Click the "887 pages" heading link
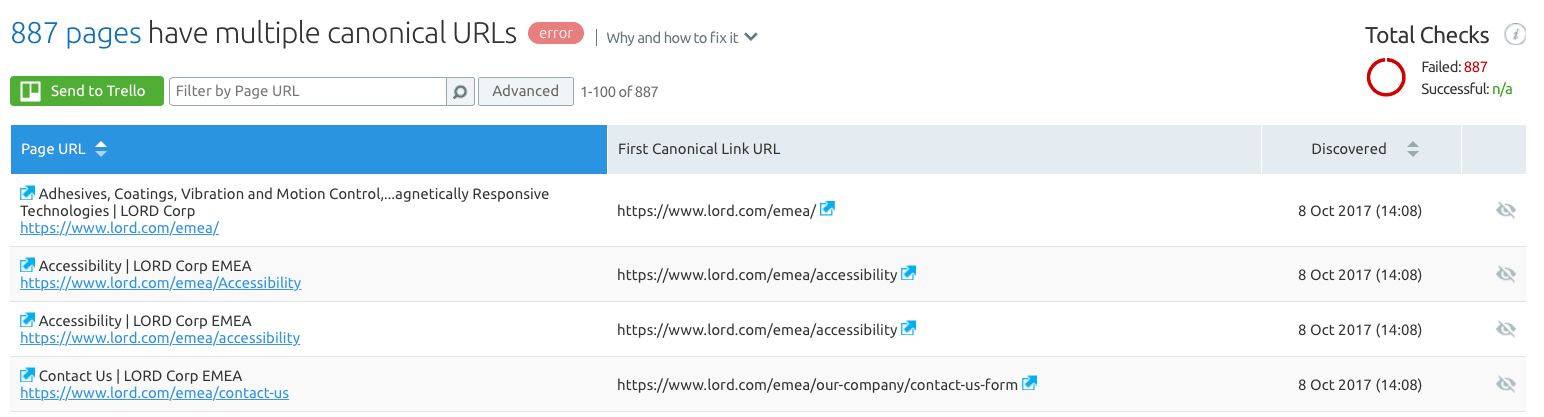 pyautogui.click(x=76, y=34)
